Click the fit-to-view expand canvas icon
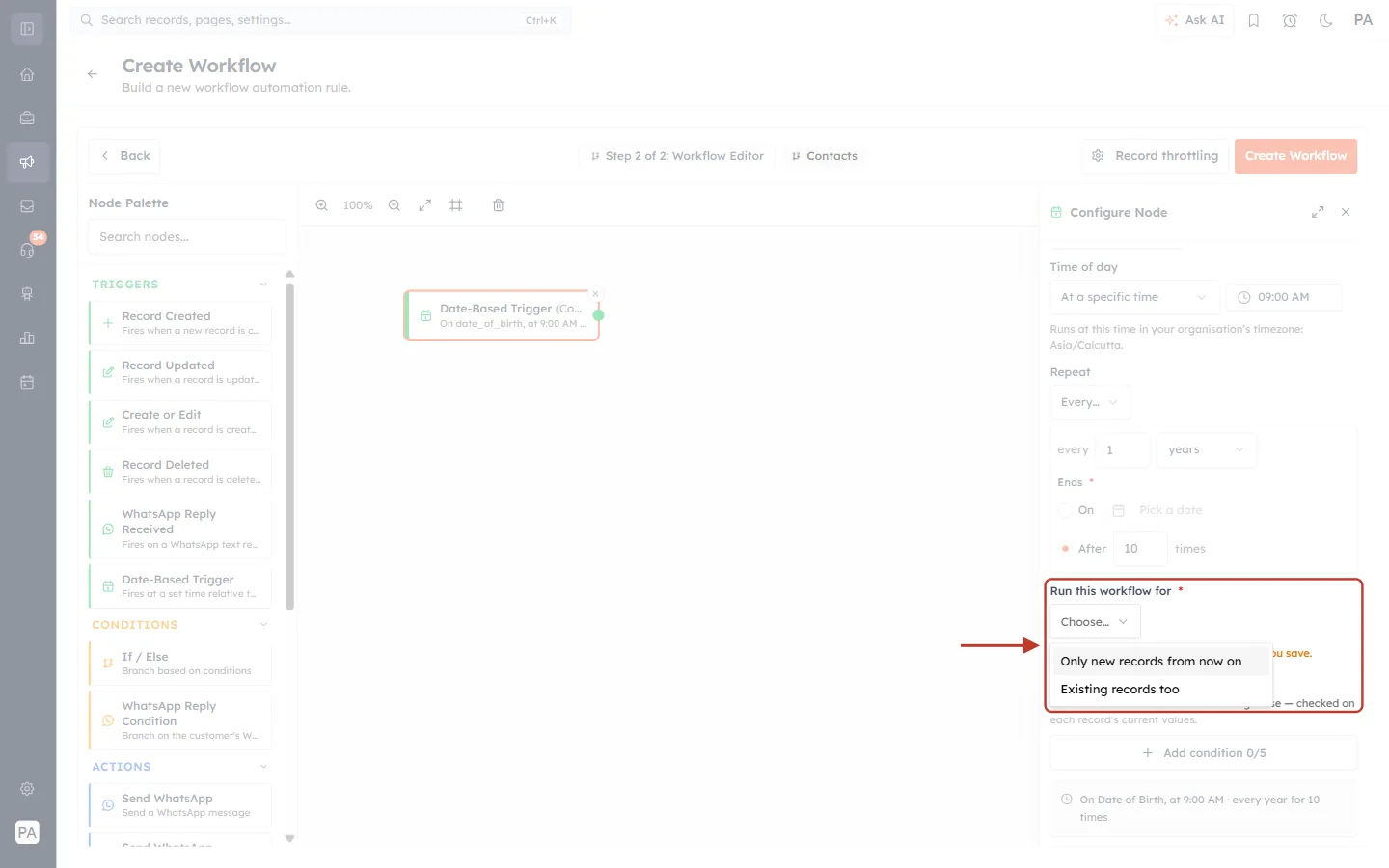 pyautogui.click(x=425, y=205)
